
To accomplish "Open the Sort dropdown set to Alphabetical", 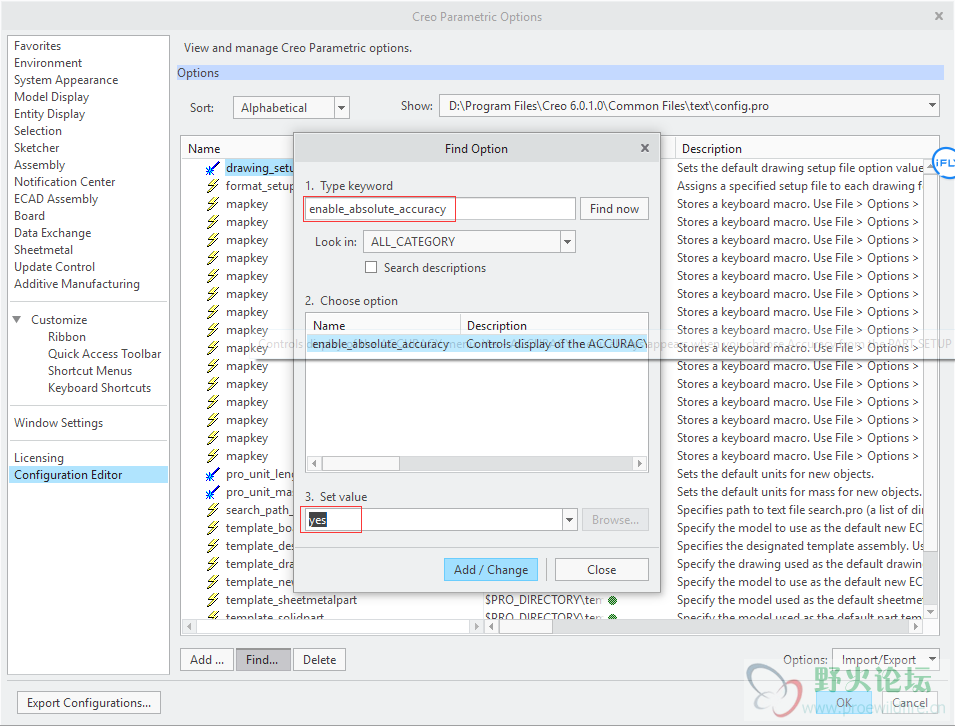I will point(342,108).
